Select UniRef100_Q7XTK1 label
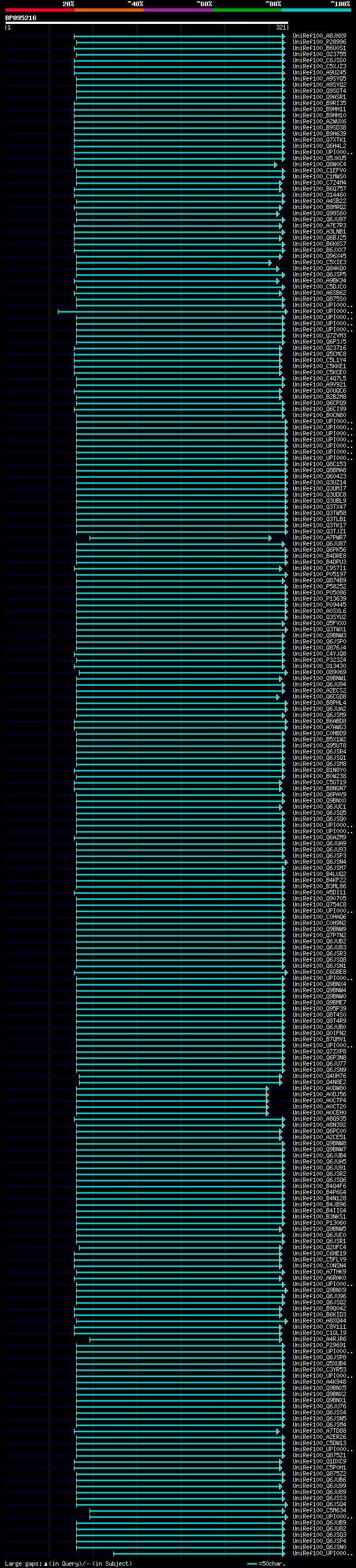This screenshot has height=1568, width=356. coord(319,140)
